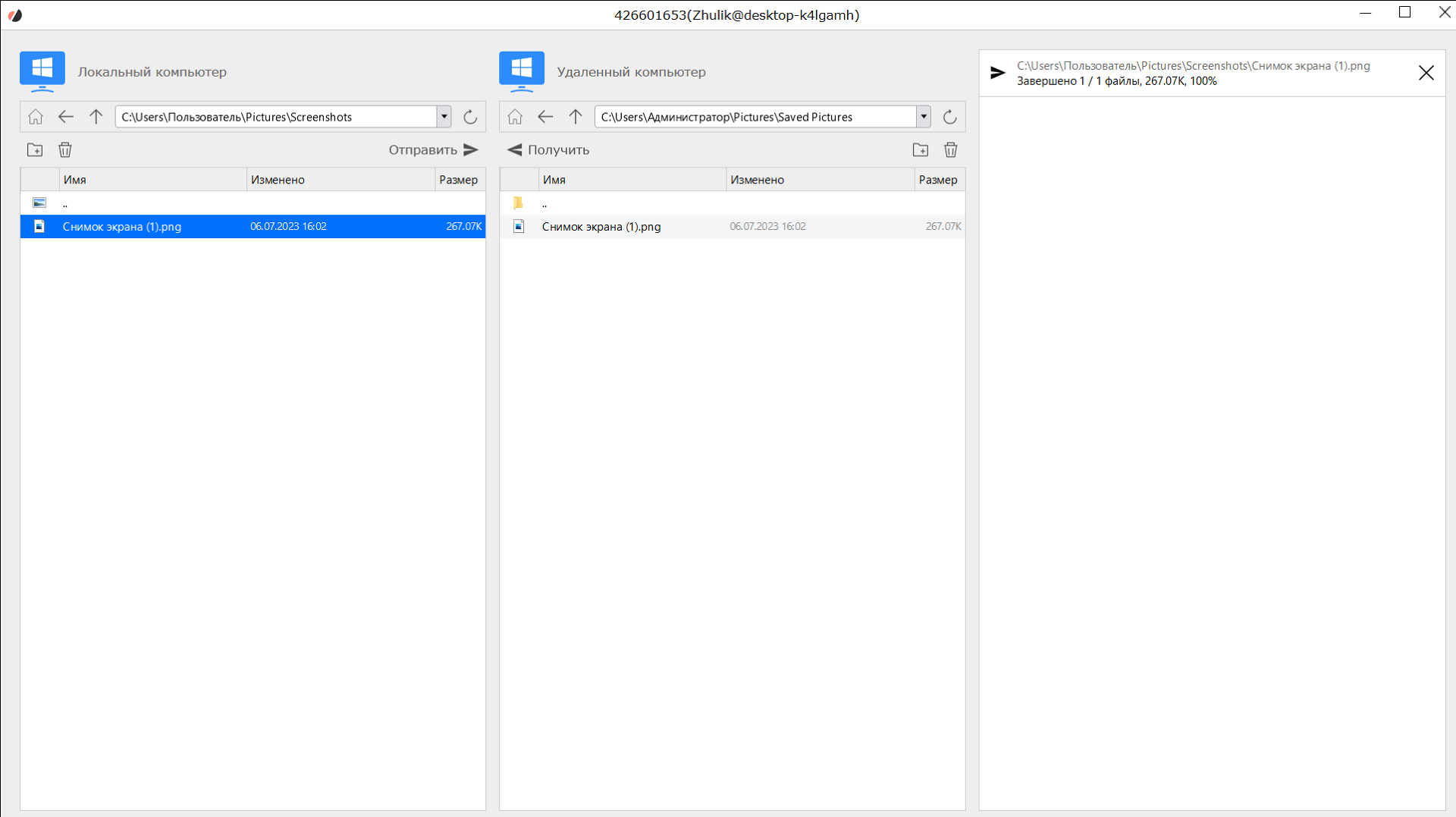Navigate back in local computer panel
The image size is (1456, 817).
pos(66,117)
